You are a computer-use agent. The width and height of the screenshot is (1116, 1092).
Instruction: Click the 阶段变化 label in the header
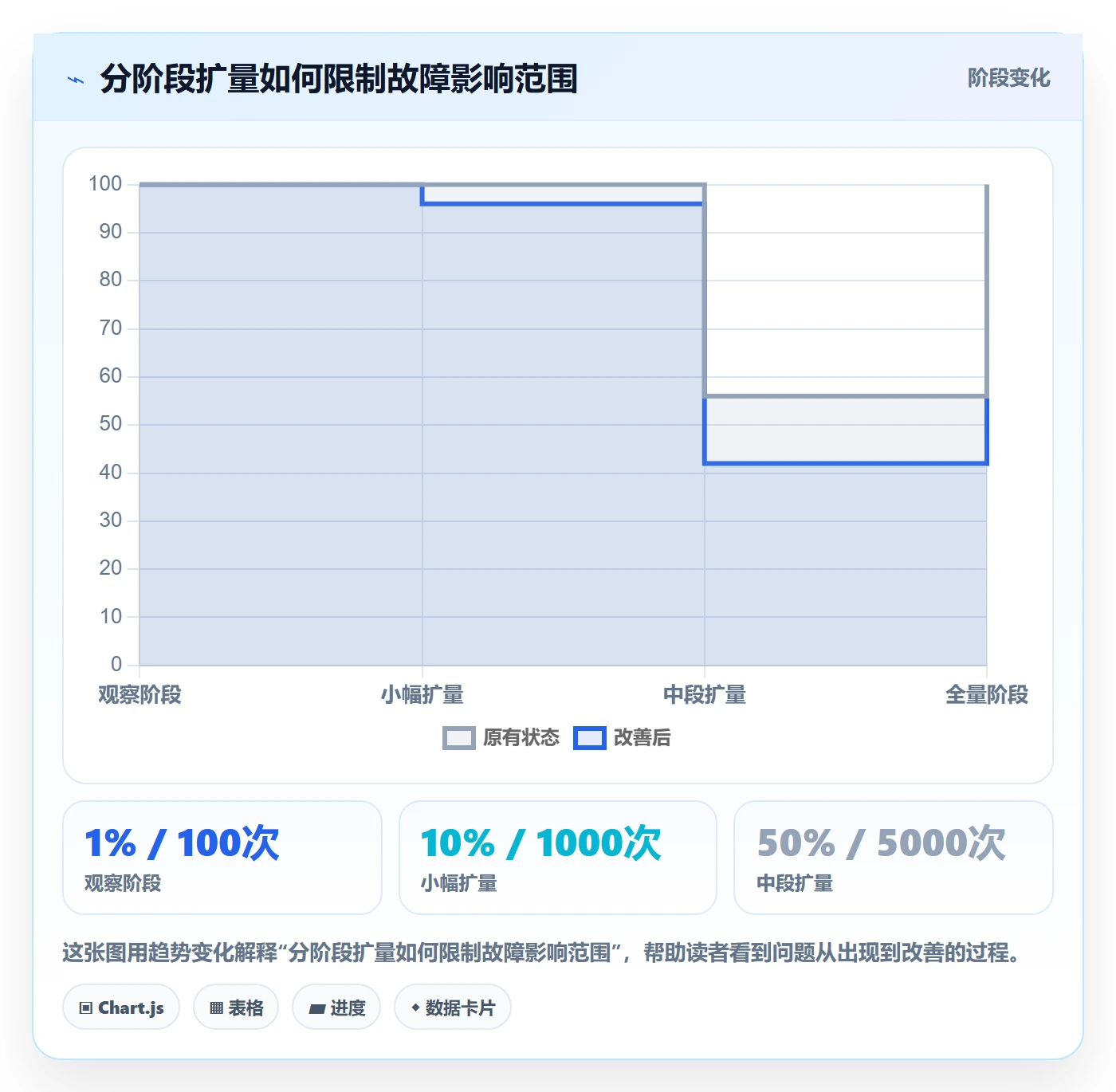click(x=1008, y=78)
